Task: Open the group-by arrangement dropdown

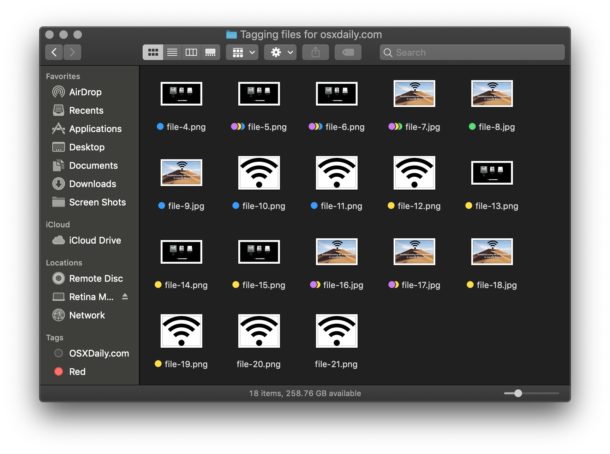Action: (x=242, y=52)
